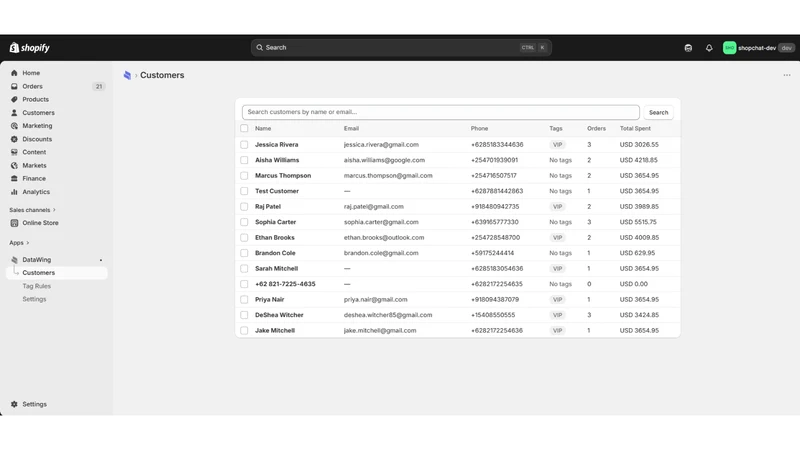Click phone +6285183054636 of Sarah Mitchell
This screenshot has width=800, height=450.
click(x=497, y=268)
